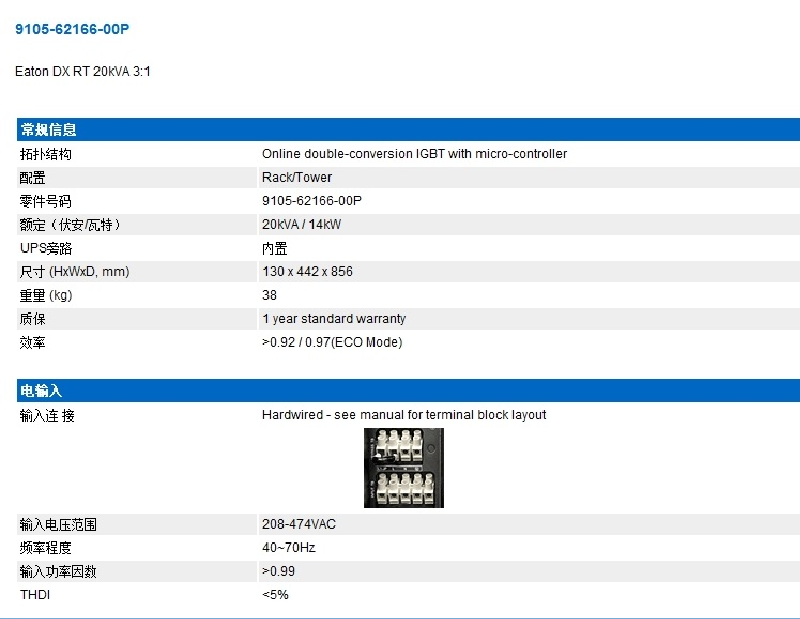Click the '40~70Hz' frequency value
The image size is (800, 619).
click(289, 548)
